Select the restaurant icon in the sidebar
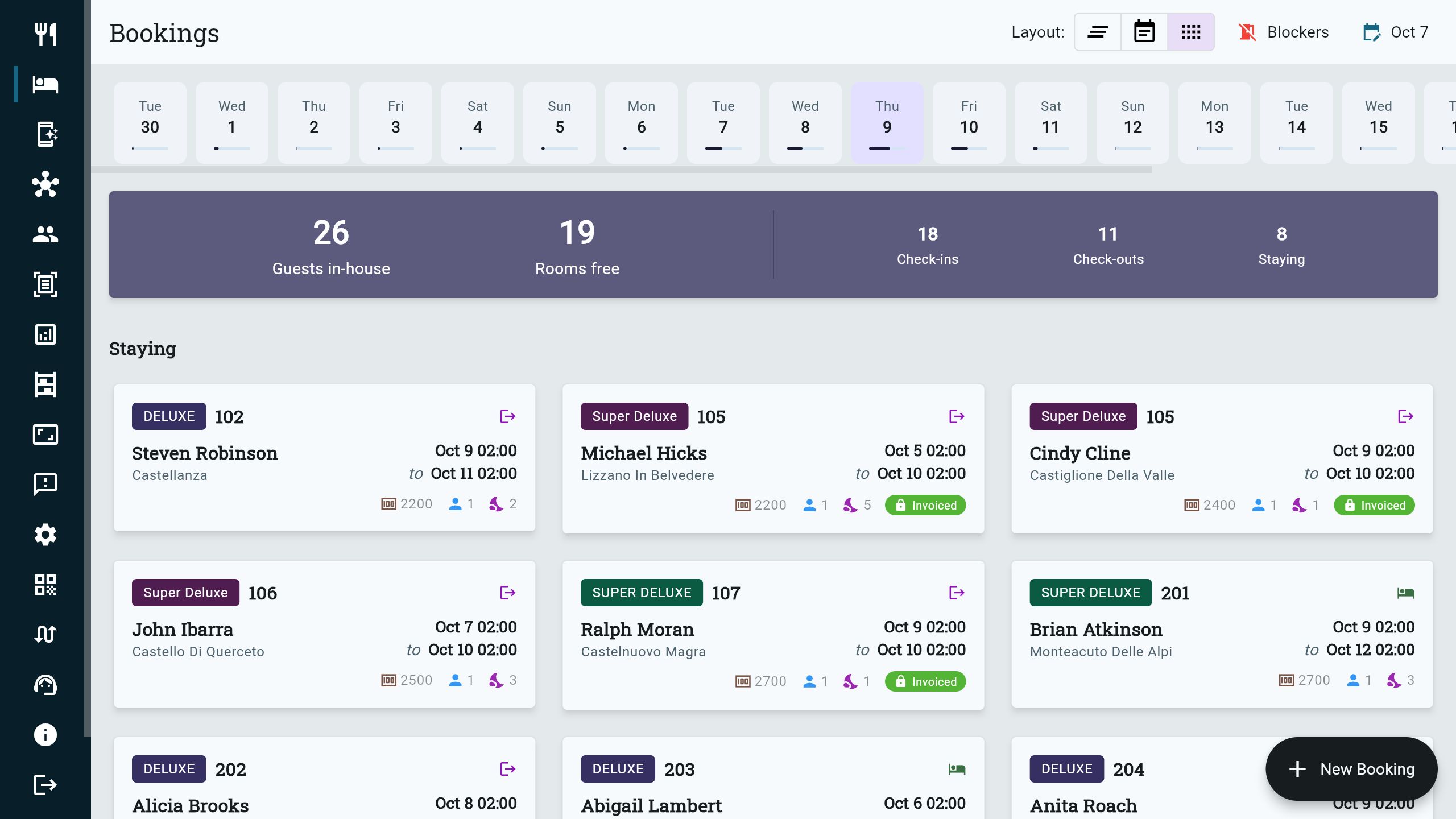Viewport: 1456px width, 819px height. point(45,34)
